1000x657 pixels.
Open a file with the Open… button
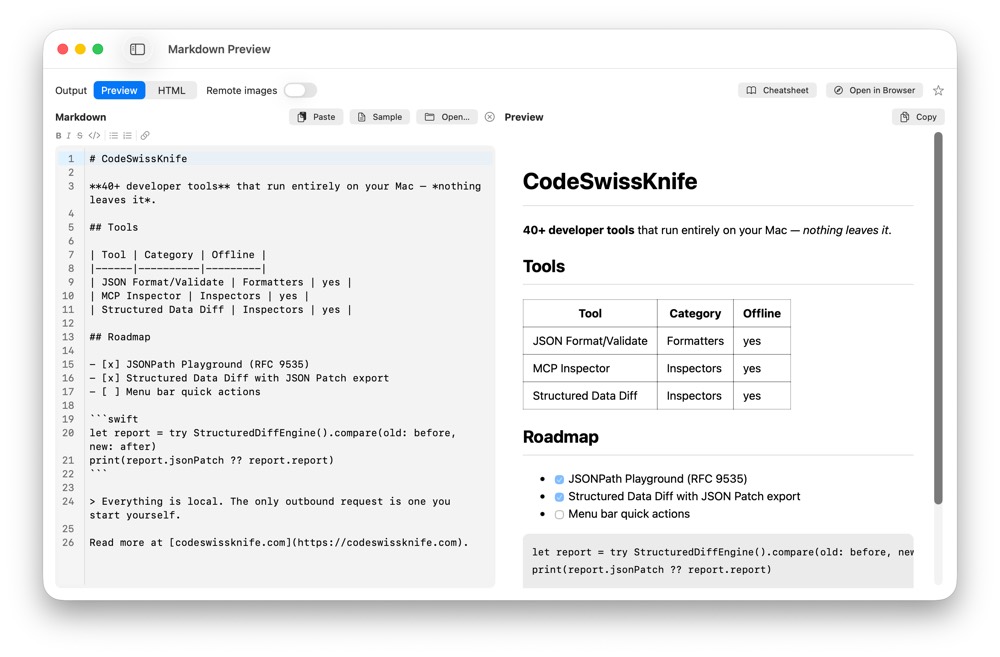[447, 117]
